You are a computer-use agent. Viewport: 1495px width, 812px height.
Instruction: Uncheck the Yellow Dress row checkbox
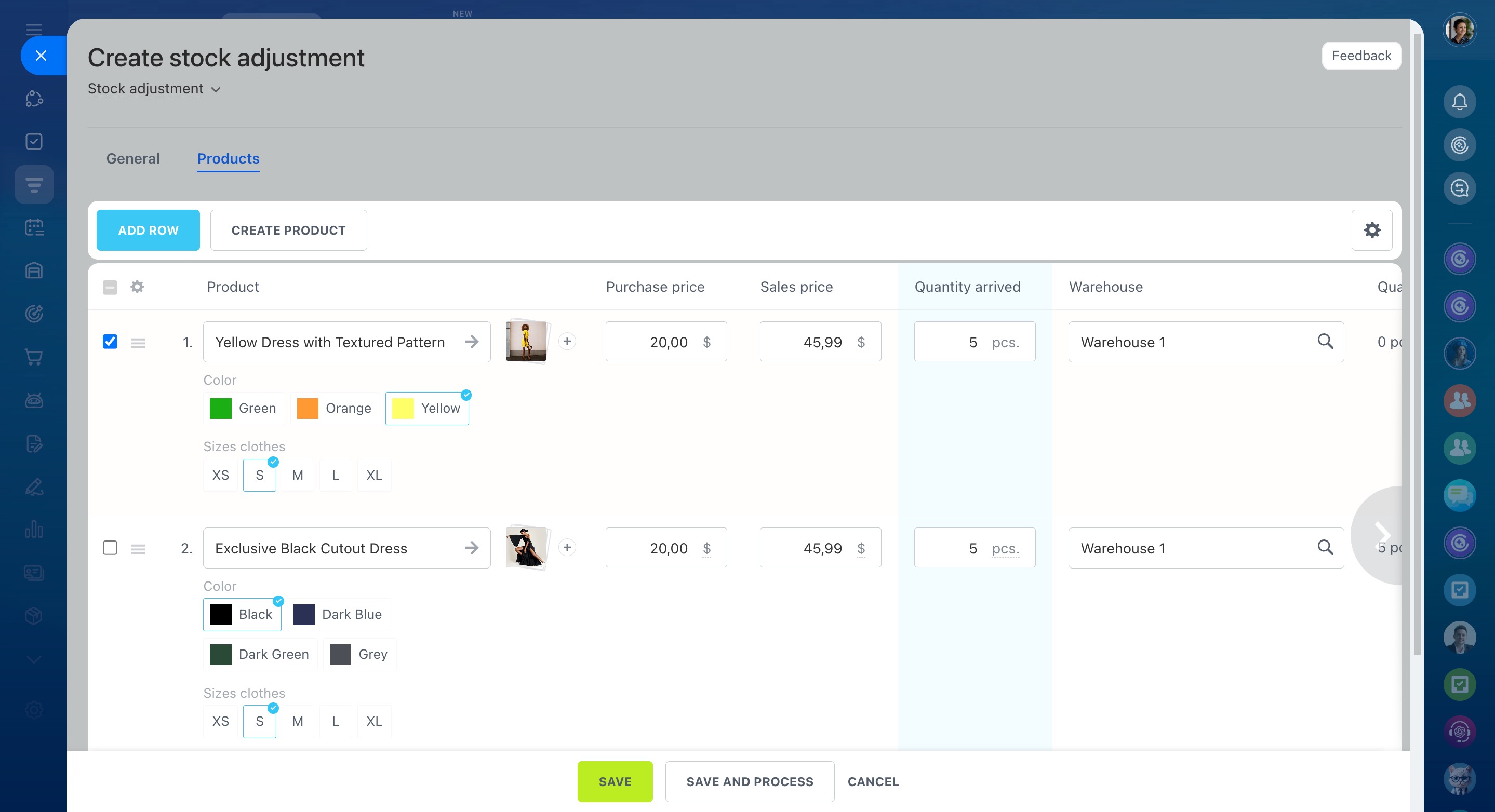(110, 342)
